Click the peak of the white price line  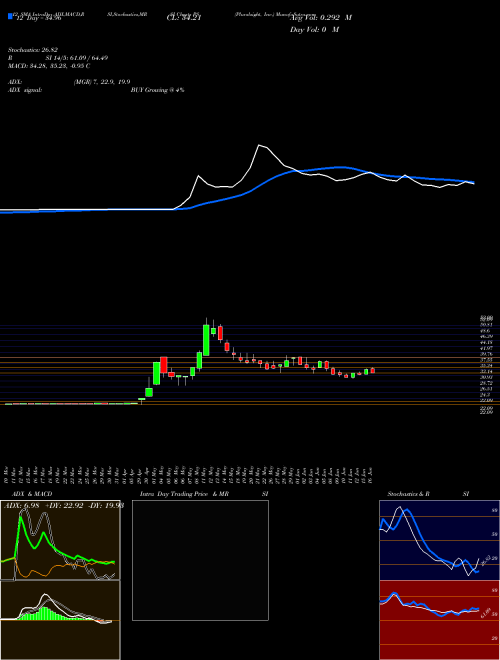click(x=259, y=145)
